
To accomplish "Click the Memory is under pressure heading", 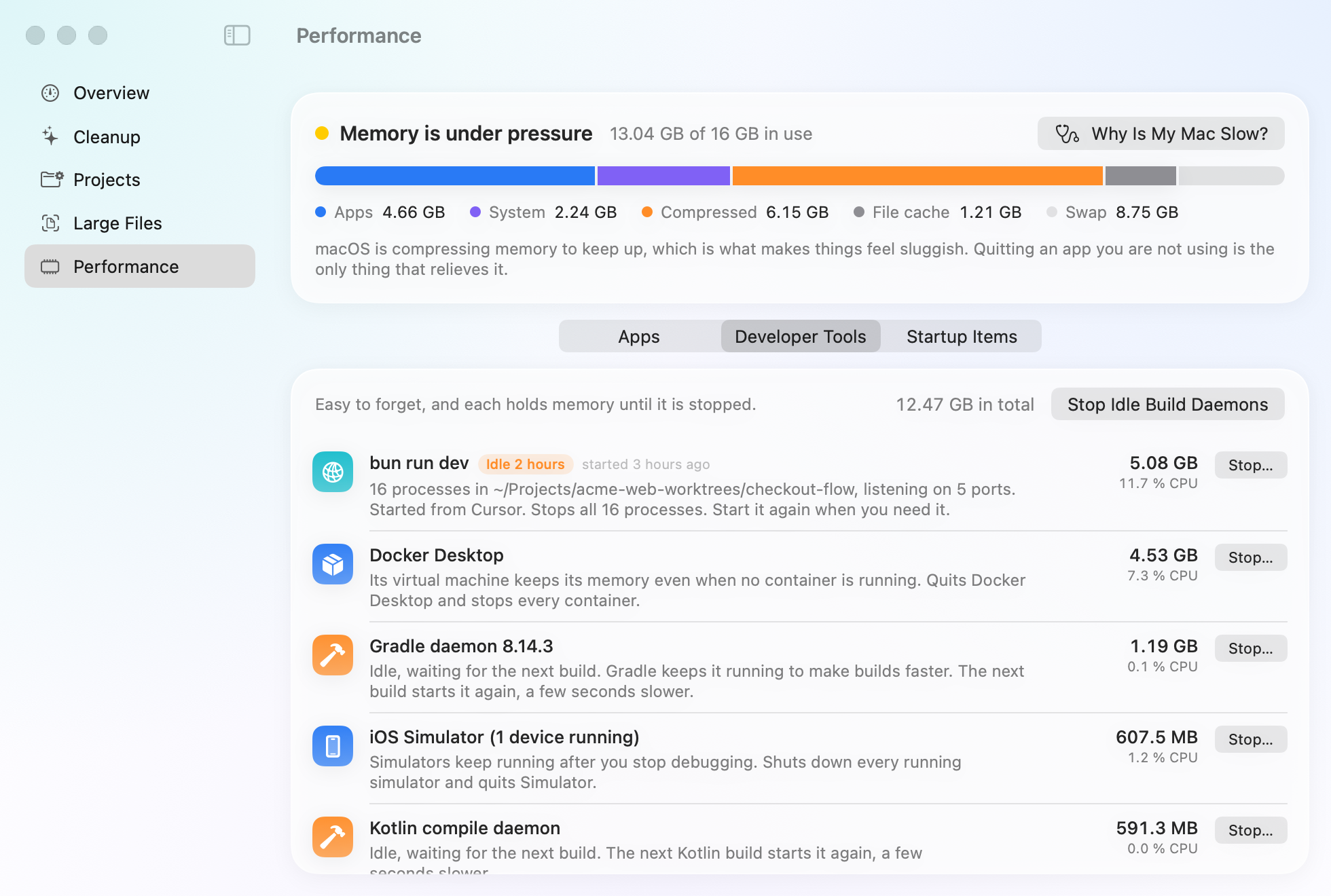I will click(467, 134).
